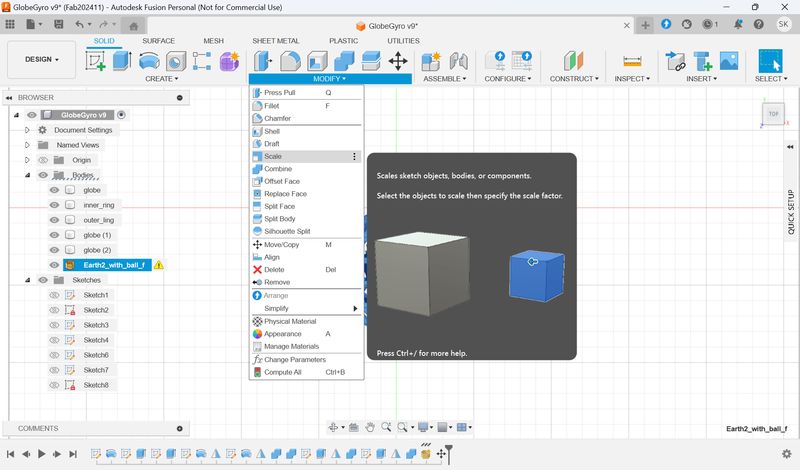
Task: Toggle visibility of outer_ring body
Action: point(54,220)
